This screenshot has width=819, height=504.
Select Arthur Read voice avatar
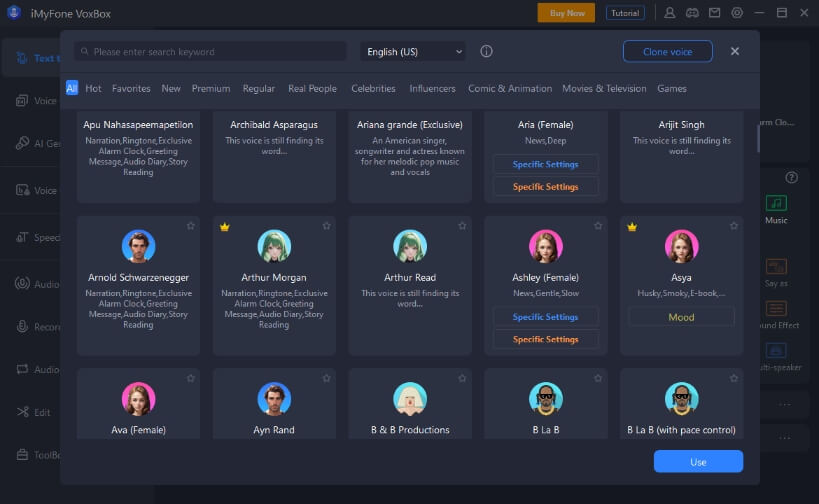tap(410, 246)
